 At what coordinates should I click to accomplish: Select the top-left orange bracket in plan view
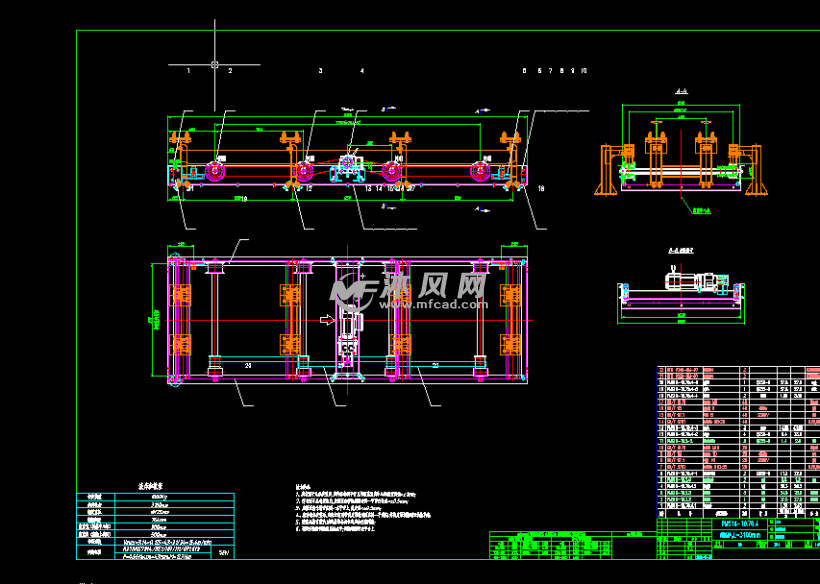181,295
